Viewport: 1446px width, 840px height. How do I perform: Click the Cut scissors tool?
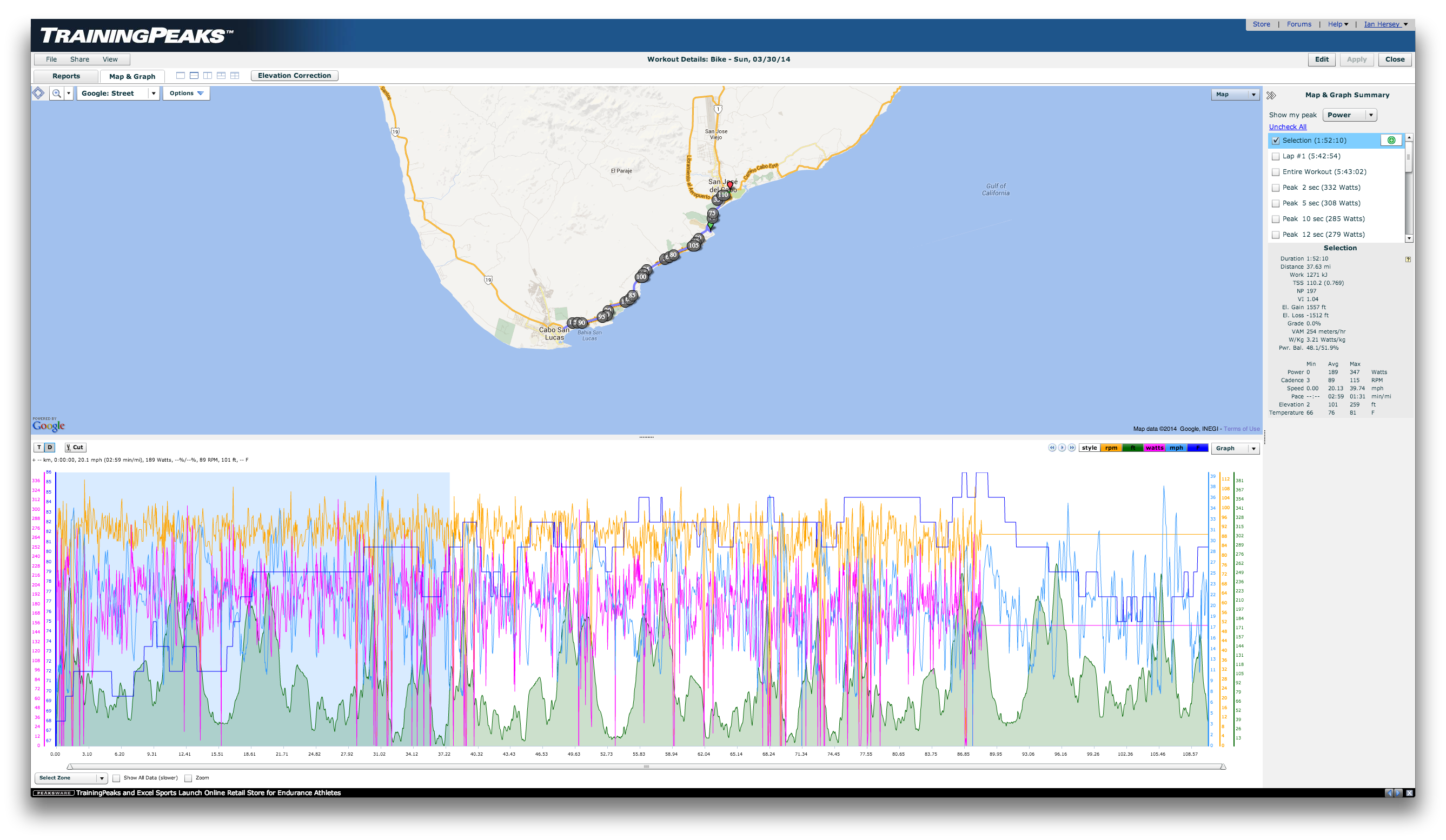75,447
